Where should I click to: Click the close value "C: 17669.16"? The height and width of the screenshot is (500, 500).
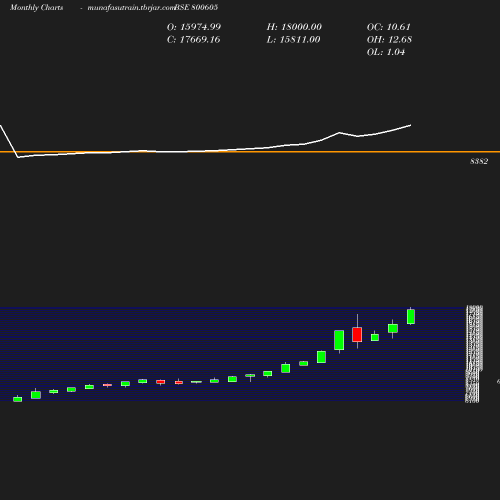[x=193, y=40]
